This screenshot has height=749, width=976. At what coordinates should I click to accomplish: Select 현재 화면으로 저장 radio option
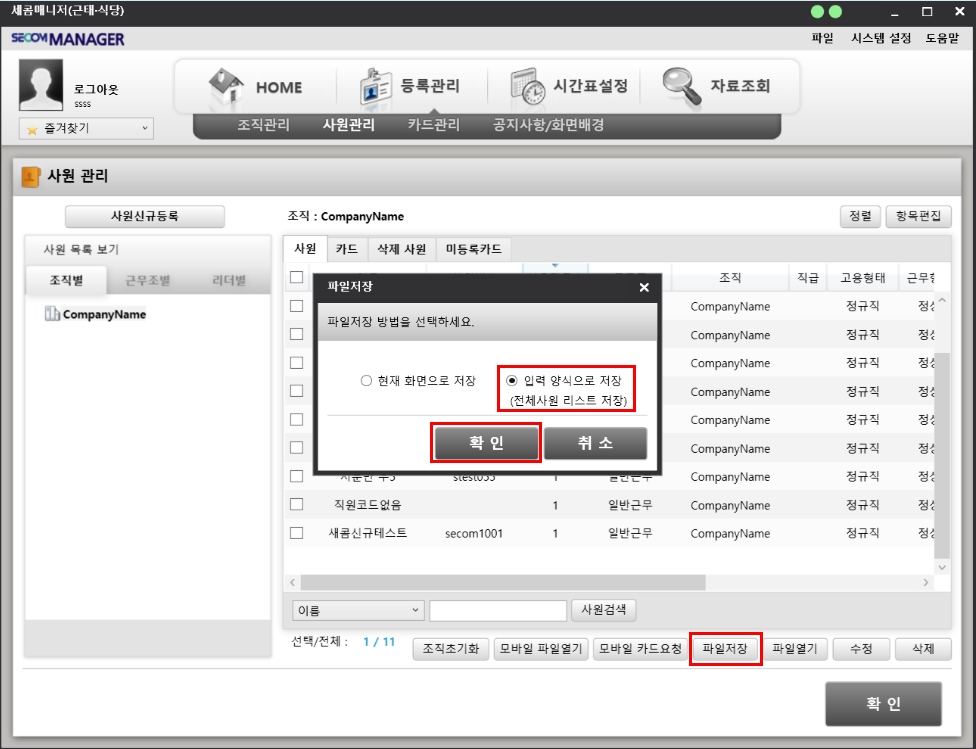(x=366, y=381)
